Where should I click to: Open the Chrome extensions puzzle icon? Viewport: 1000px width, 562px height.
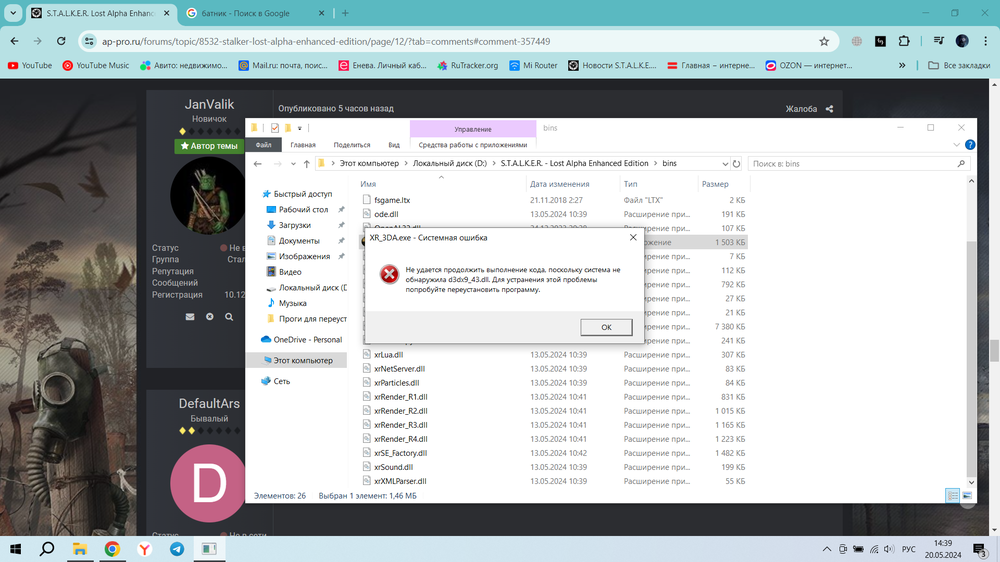(904, 42)
